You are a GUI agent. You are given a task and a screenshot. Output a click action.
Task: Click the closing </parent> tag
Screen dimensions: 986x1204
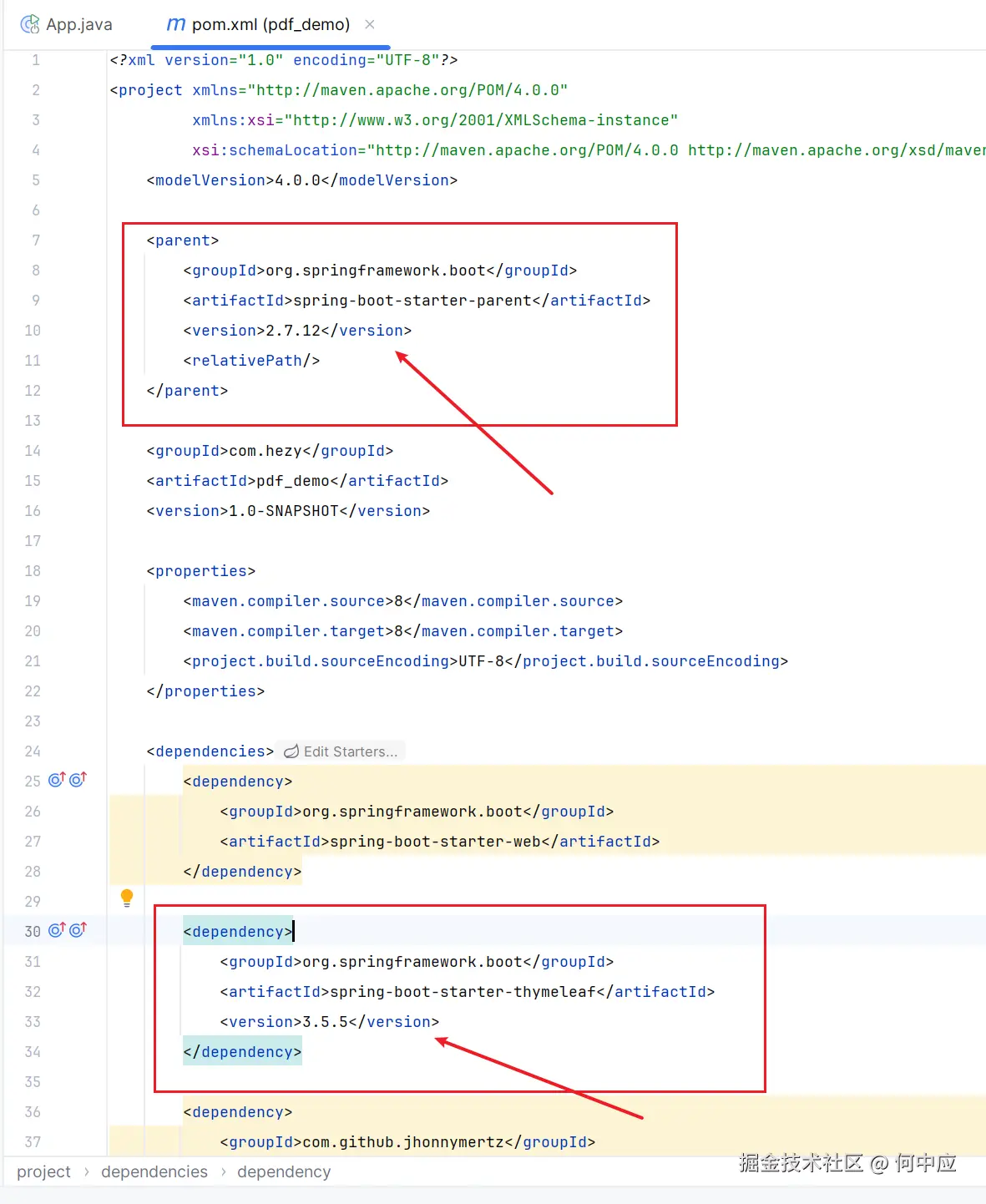point(187,391)
